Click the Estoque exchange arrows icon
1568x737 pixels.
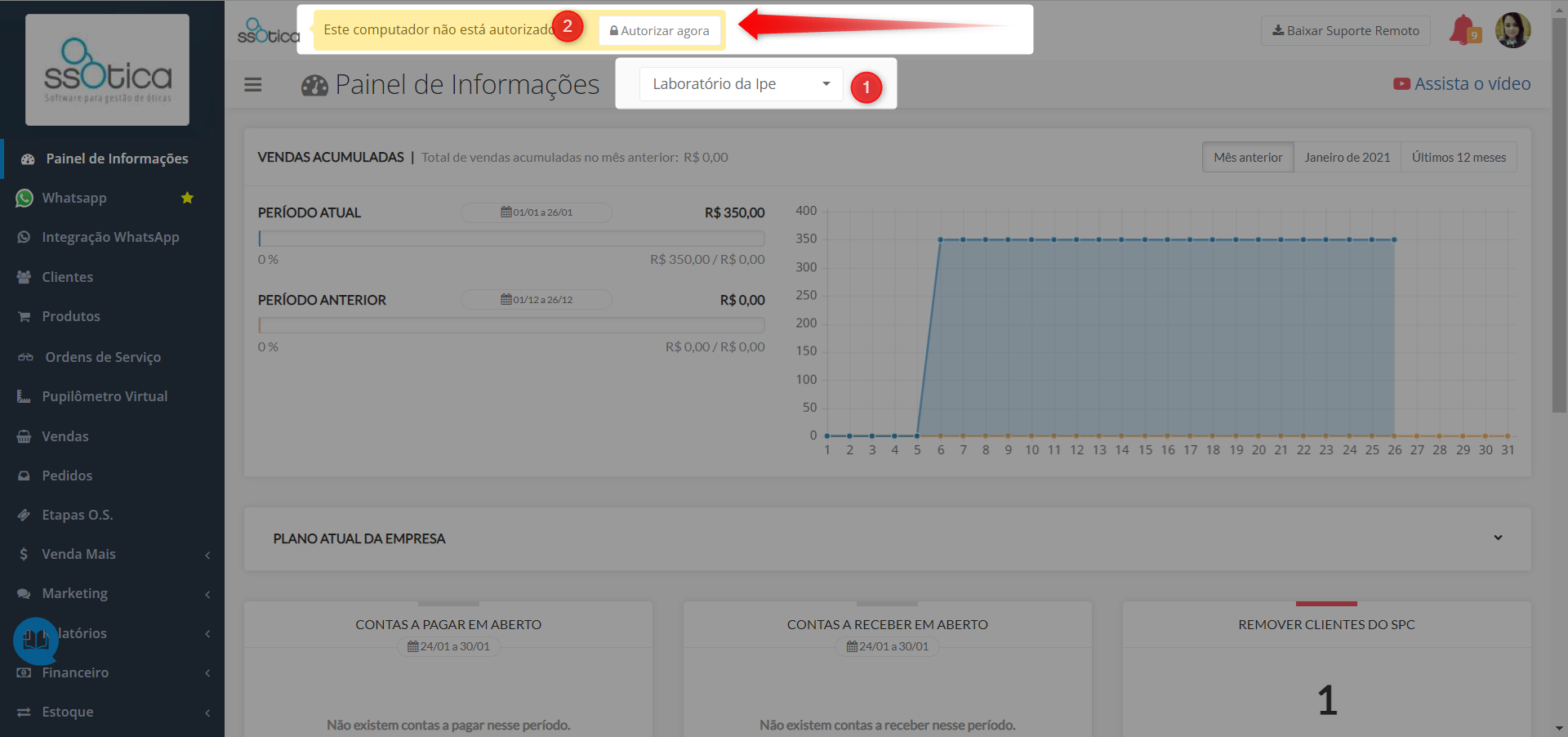(x=24, y=712)
